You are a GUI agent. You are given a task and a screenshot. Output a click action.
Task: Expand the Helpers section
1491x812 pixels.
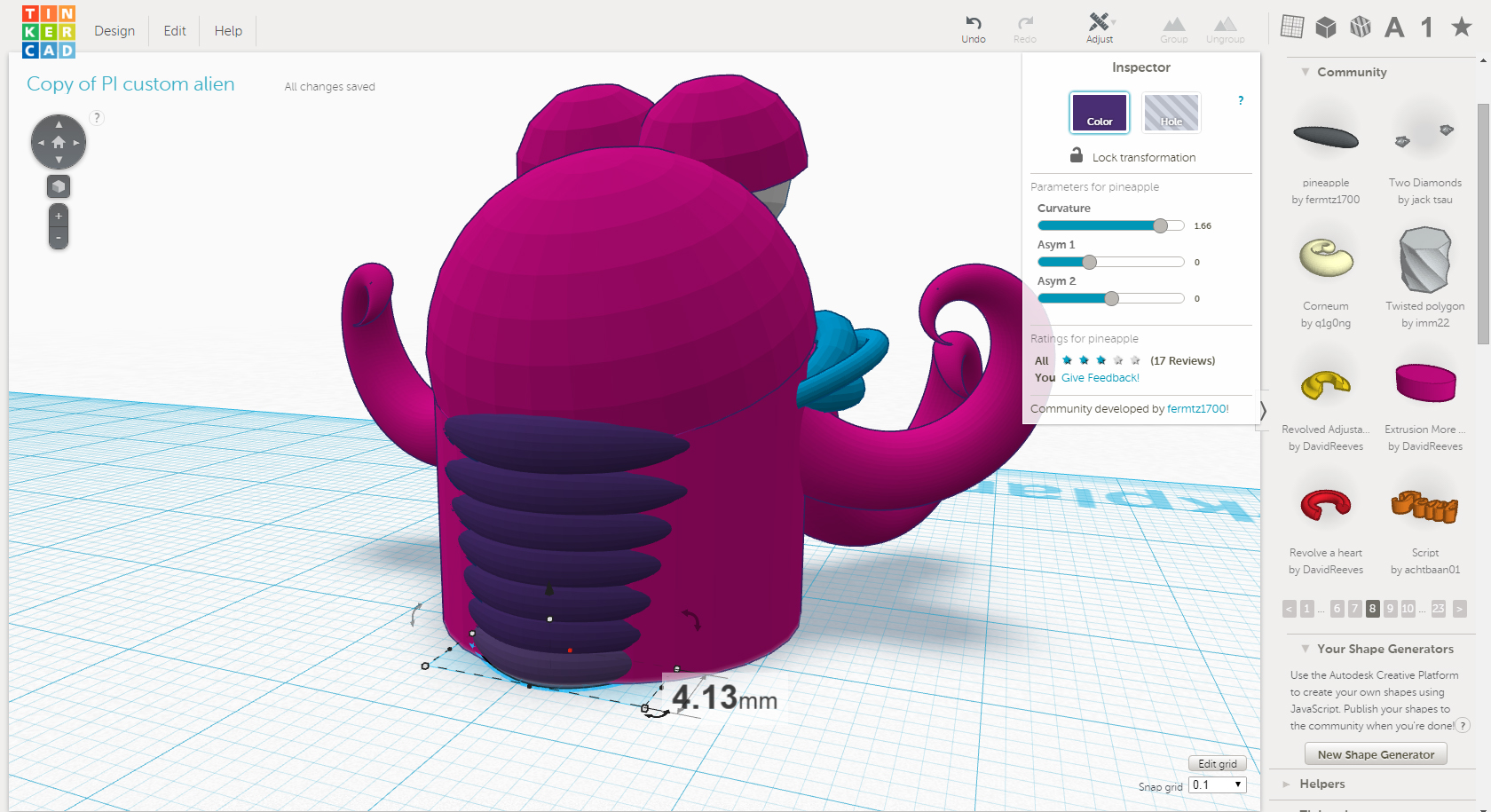(x=1286, y=784)
